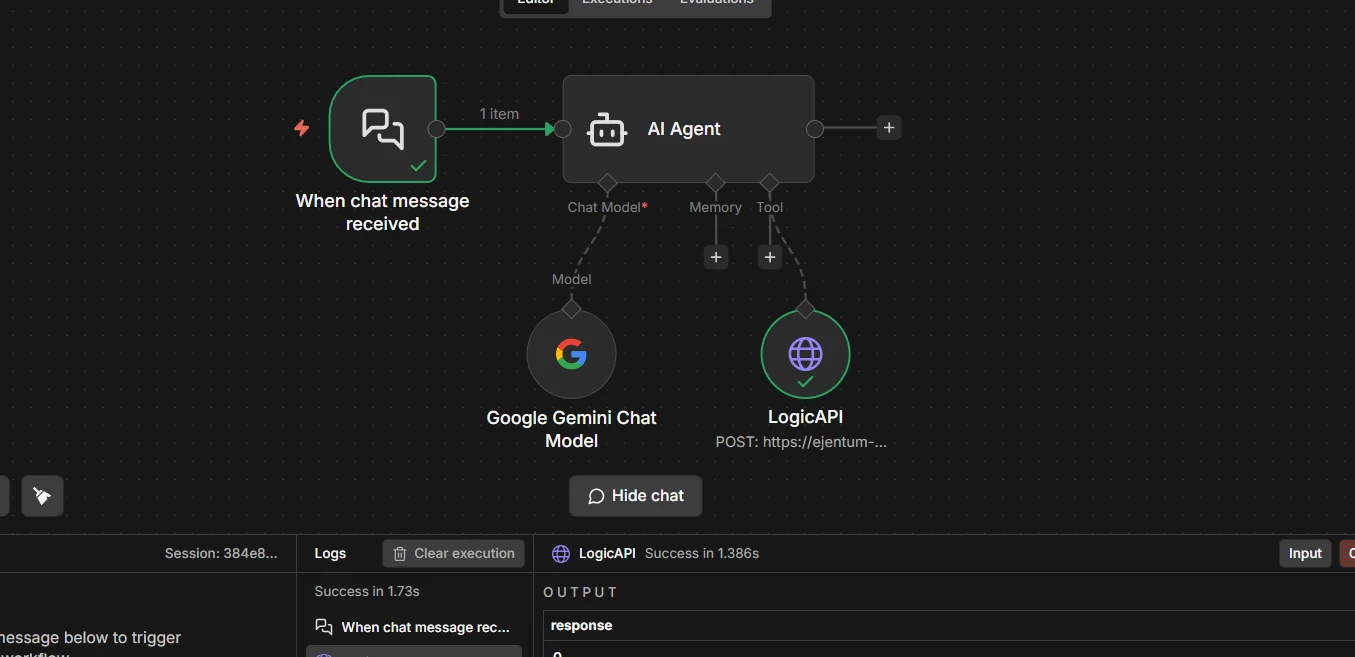This screenshot has width=1355, height=657.
Task: Open the Evaluations tab
Action: (716, 2)
